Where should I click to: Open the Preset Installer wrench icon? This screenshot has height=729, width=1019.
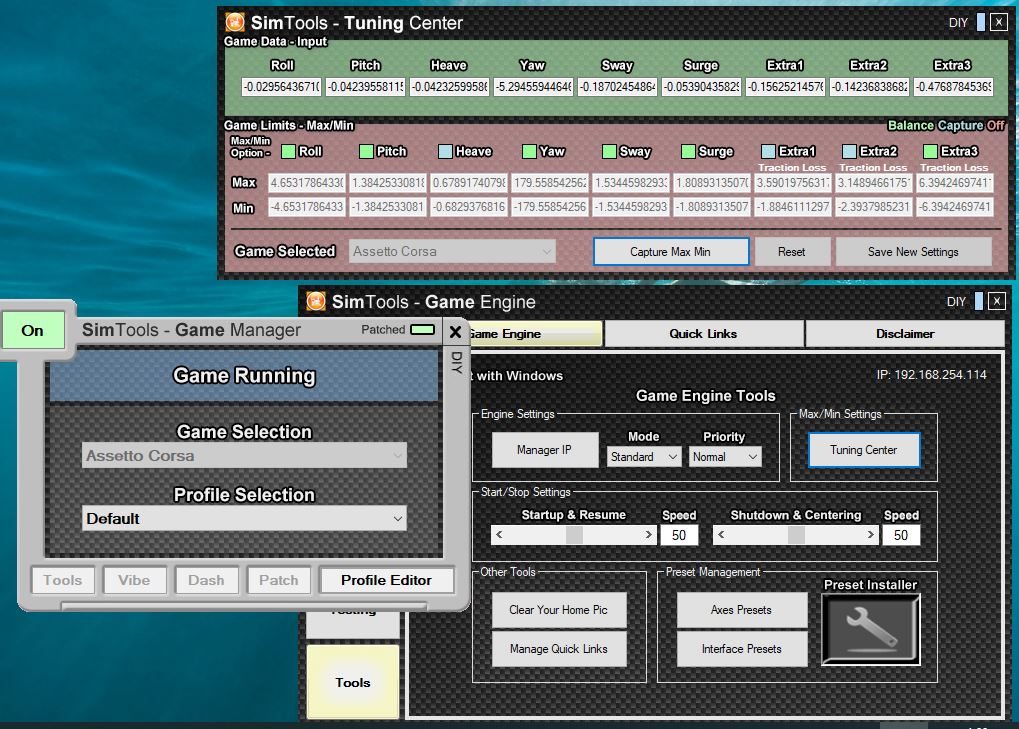[x=871, y=629]
